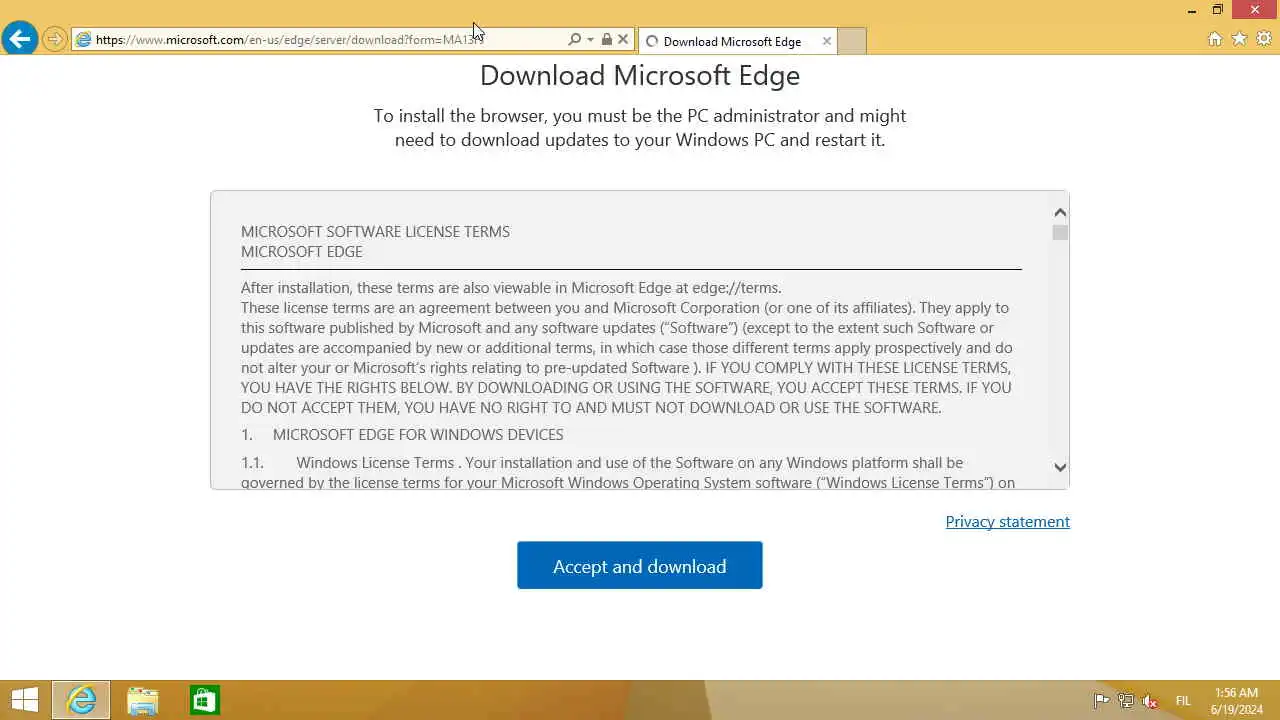This screenshot has width=1280, height=720.
Task: Go back with the browser Back arrow
Action: (x=20, y=39)
